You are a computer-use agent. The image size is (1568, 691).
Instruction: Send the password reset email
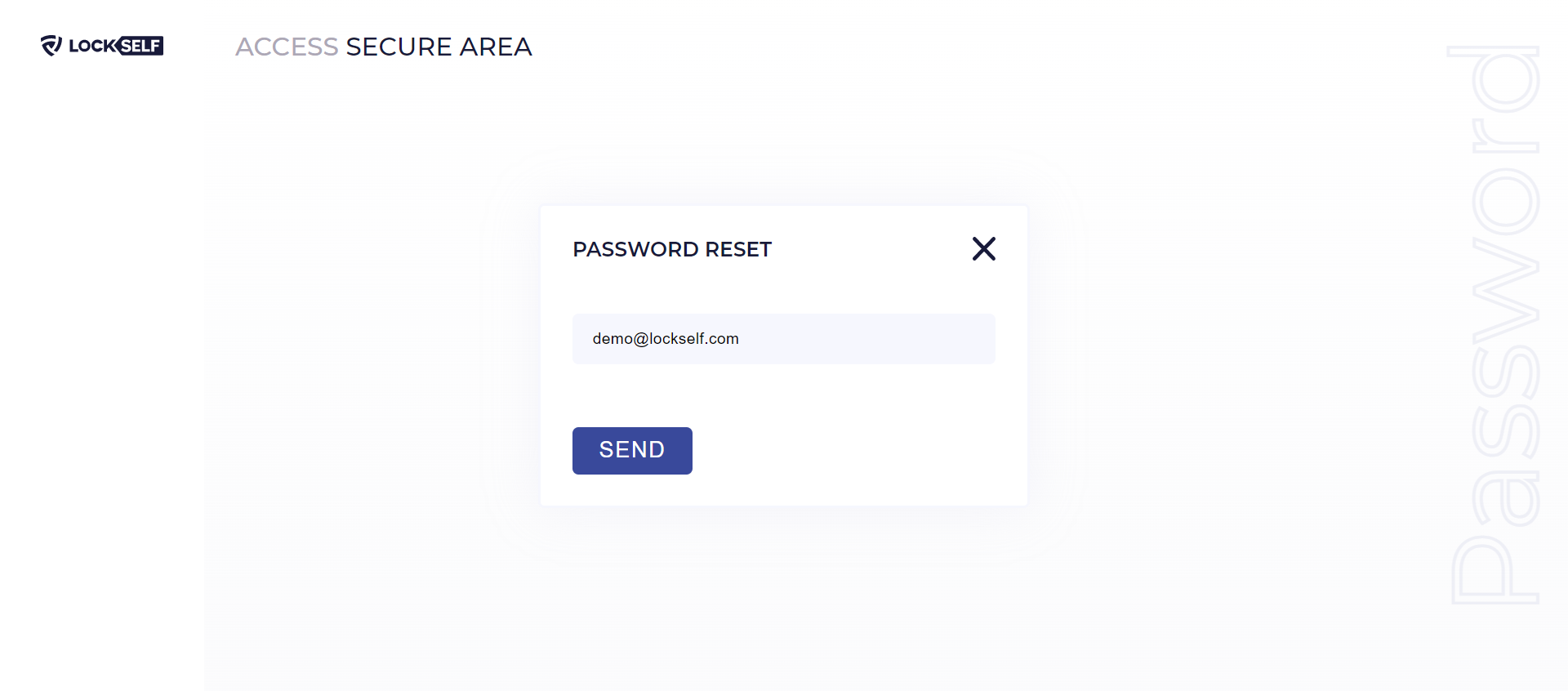632,450
